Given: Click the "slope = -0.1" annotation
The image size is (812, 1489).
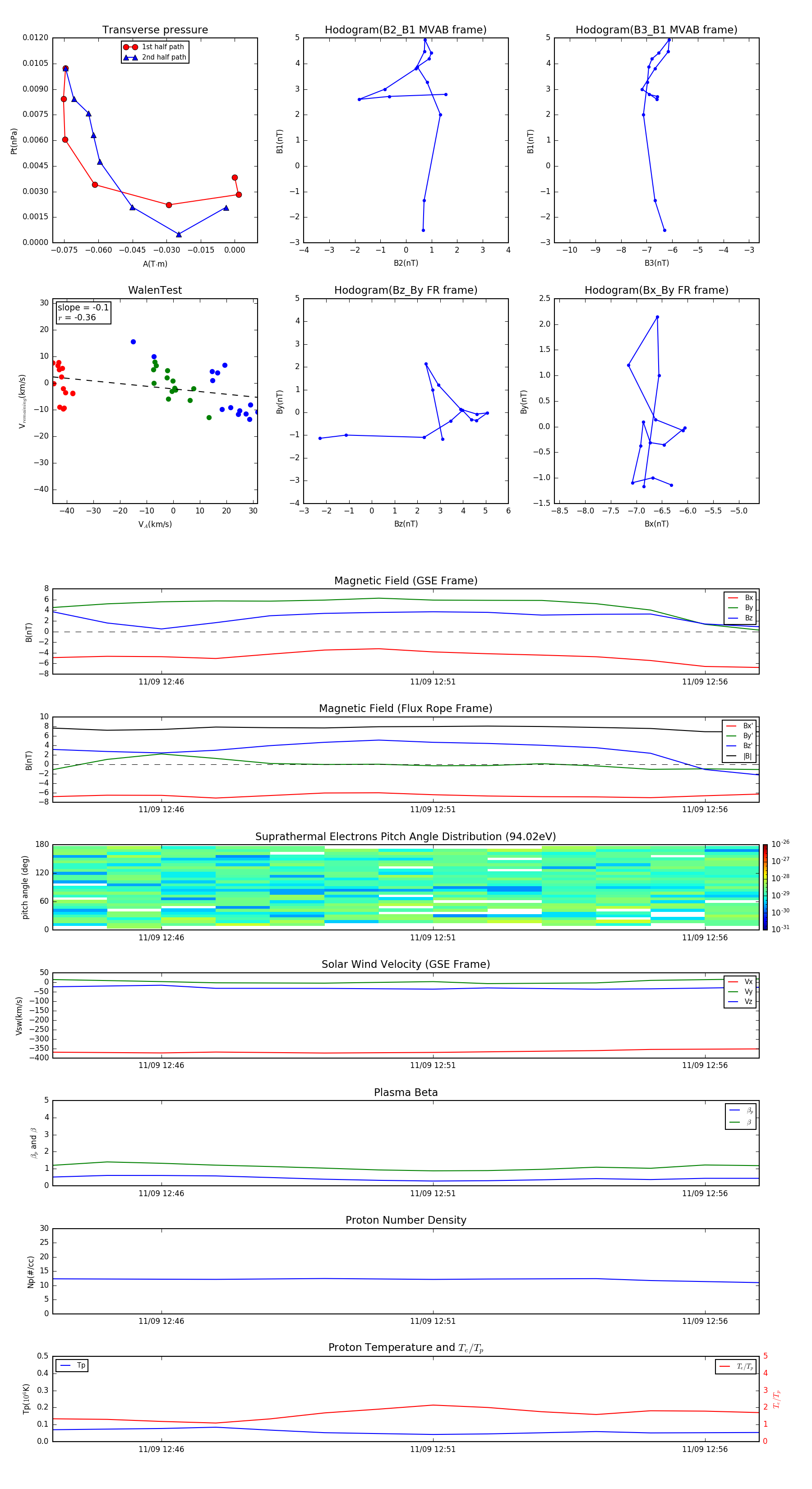Looking at the screenshot, I should [83, 308].
